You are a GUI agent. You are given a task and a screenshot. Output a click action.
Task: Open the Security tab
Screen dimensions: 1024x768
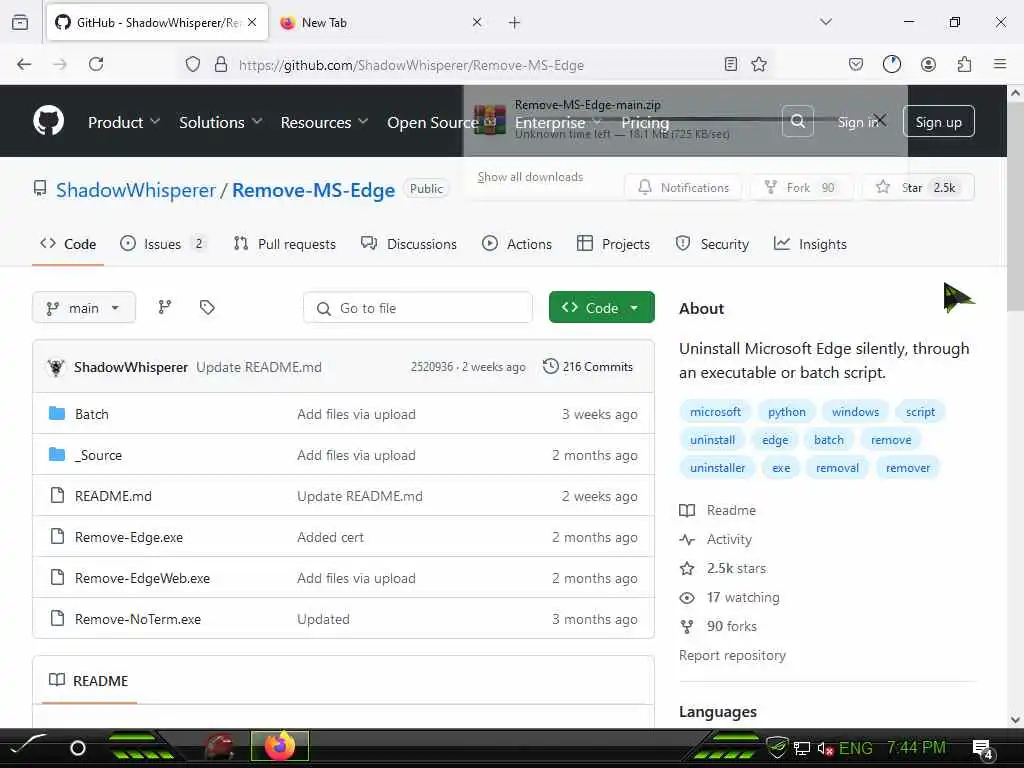(712, 244)
